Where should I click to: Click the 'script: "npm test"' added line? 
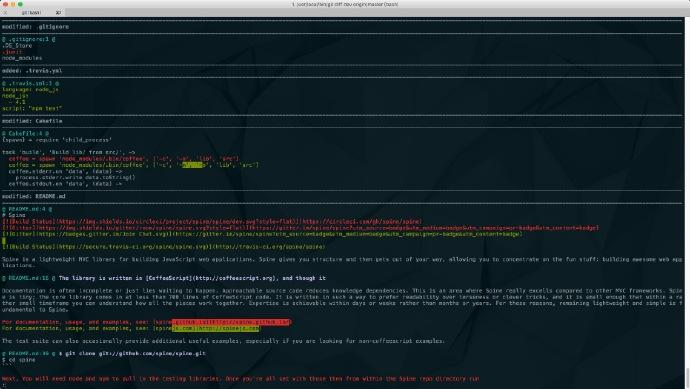32,108
